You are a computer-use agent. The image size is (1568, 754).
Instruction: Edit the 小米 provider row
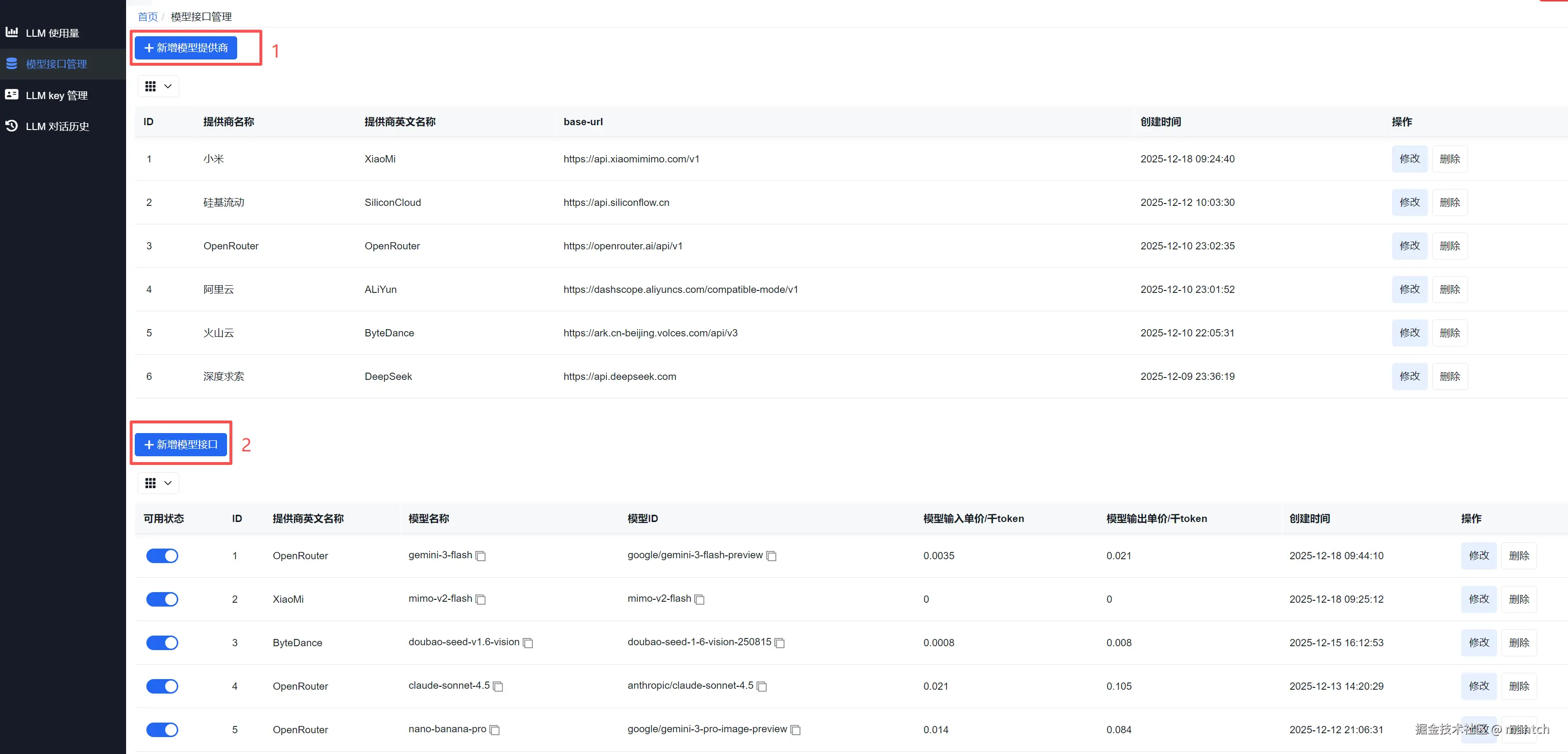coord(1409,159)
